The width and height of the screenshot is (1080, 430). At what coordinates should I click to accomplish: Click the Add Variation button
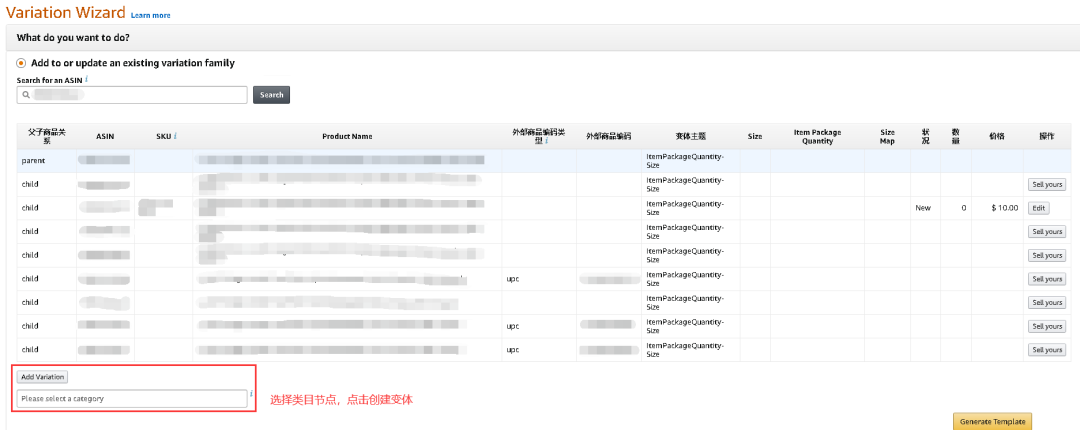(x=43, y=377)
